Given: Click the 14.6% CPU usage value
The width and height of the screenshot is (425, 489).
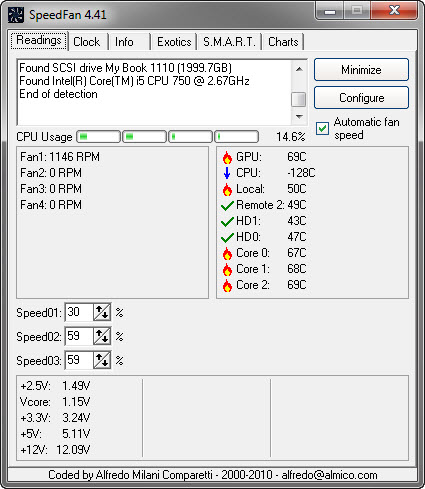Looking at the screenshot, I should tap(291, 137).
